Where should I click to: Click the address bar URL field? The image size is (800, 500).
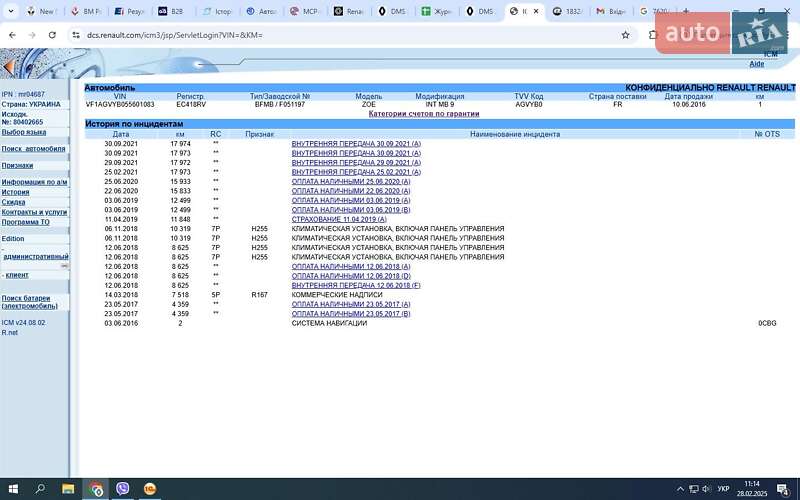(x=347, y=35)
